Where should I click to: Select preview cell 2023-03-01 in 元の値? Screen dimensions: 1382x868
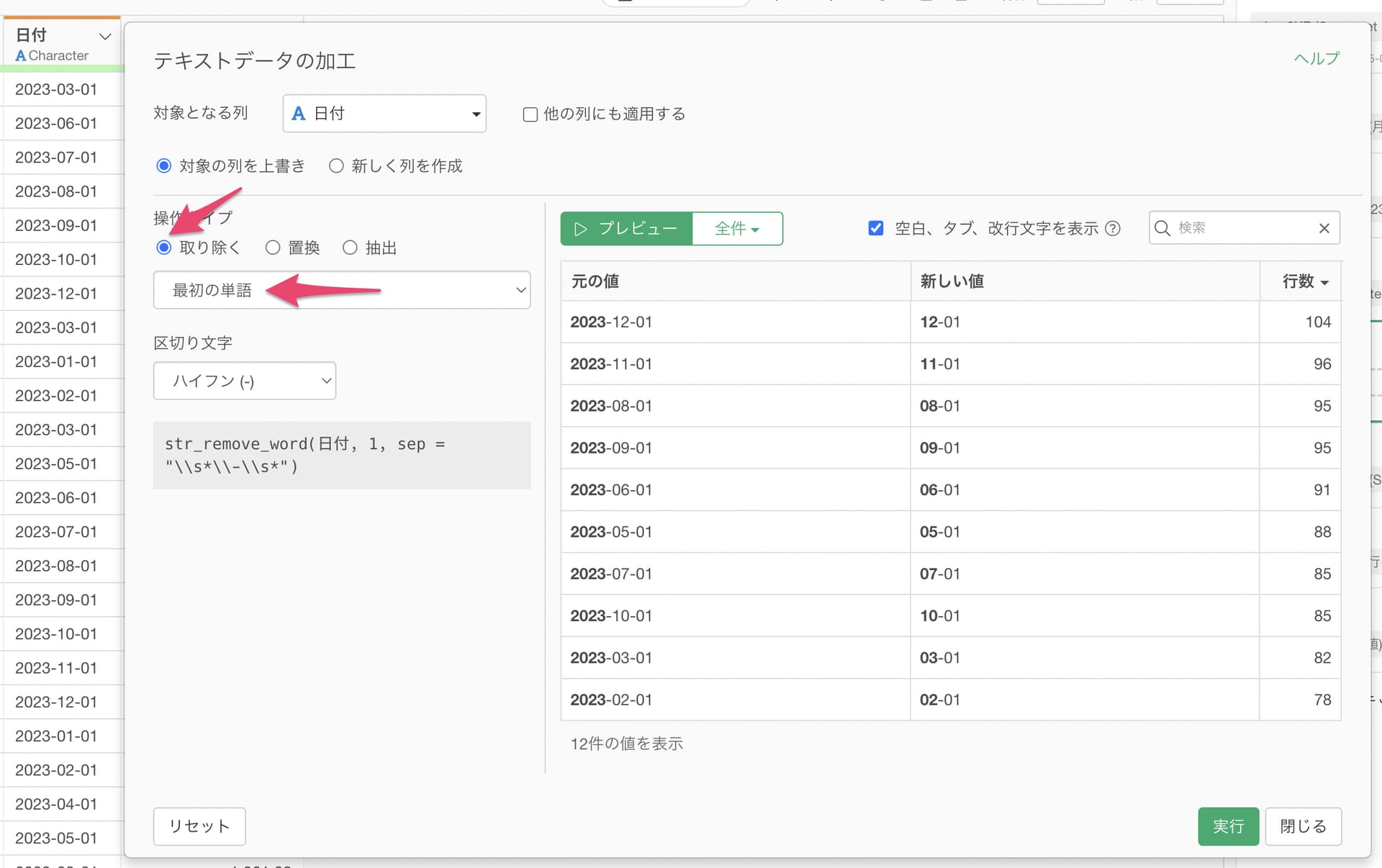tap(736, 658)
